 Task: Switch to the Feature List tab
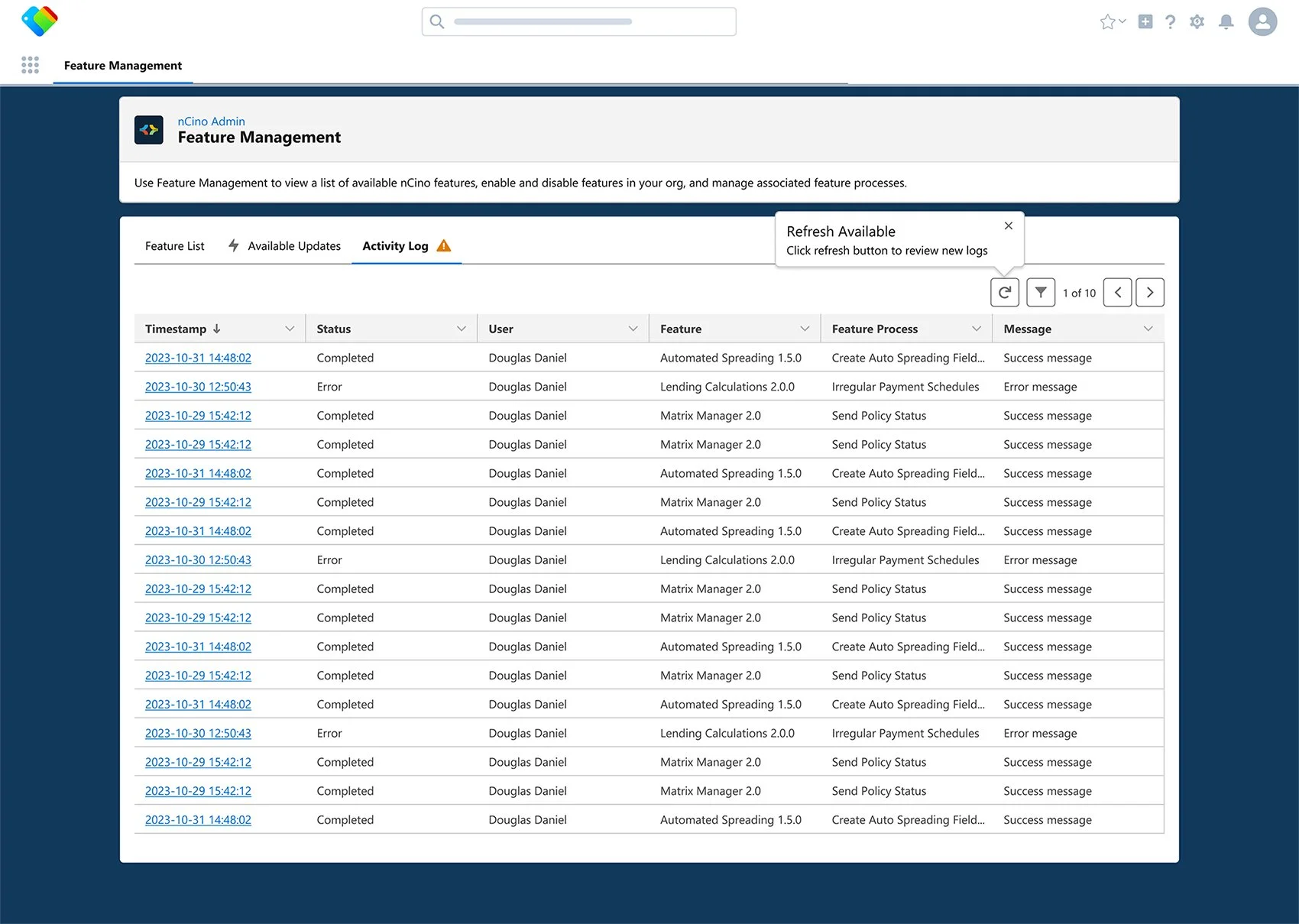175,246
